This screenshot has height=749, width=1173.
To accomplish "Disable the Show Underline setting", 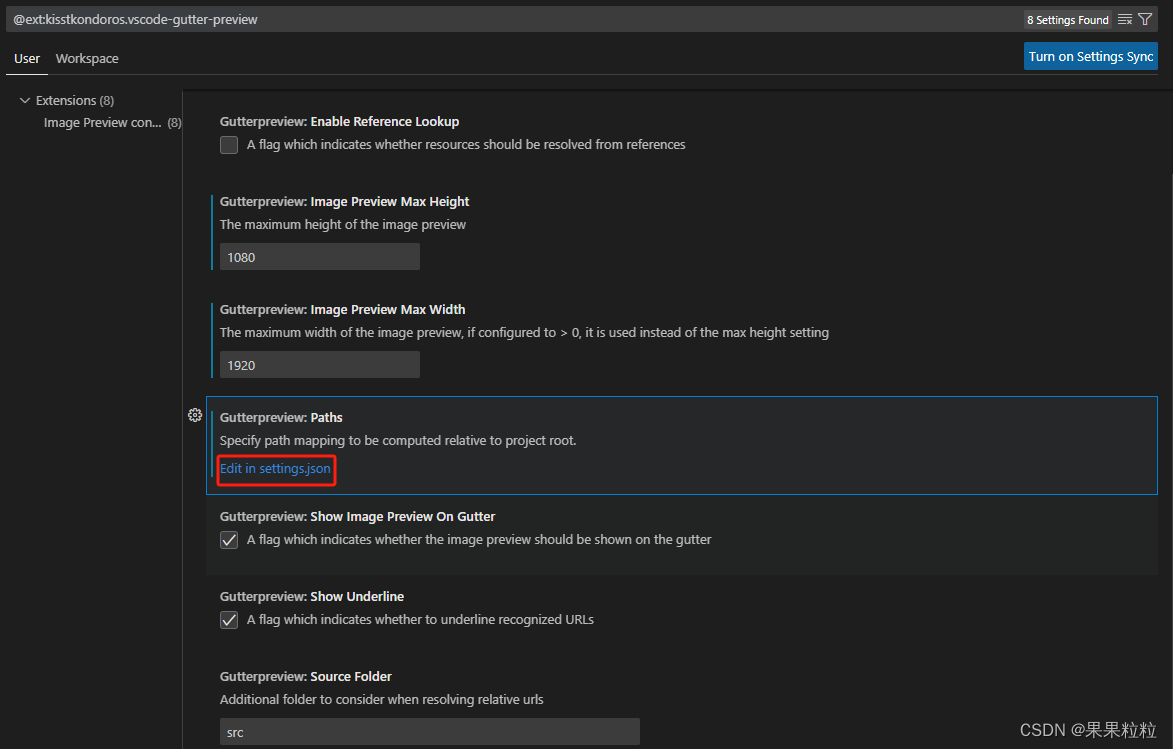I will (x=228, y=619).
